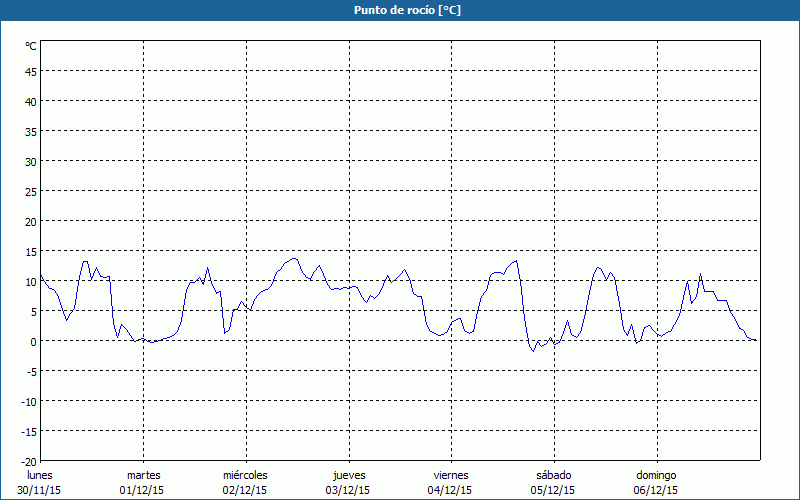Select the 'miércoles' day label

pyautogui.click(x=245, y=475)
